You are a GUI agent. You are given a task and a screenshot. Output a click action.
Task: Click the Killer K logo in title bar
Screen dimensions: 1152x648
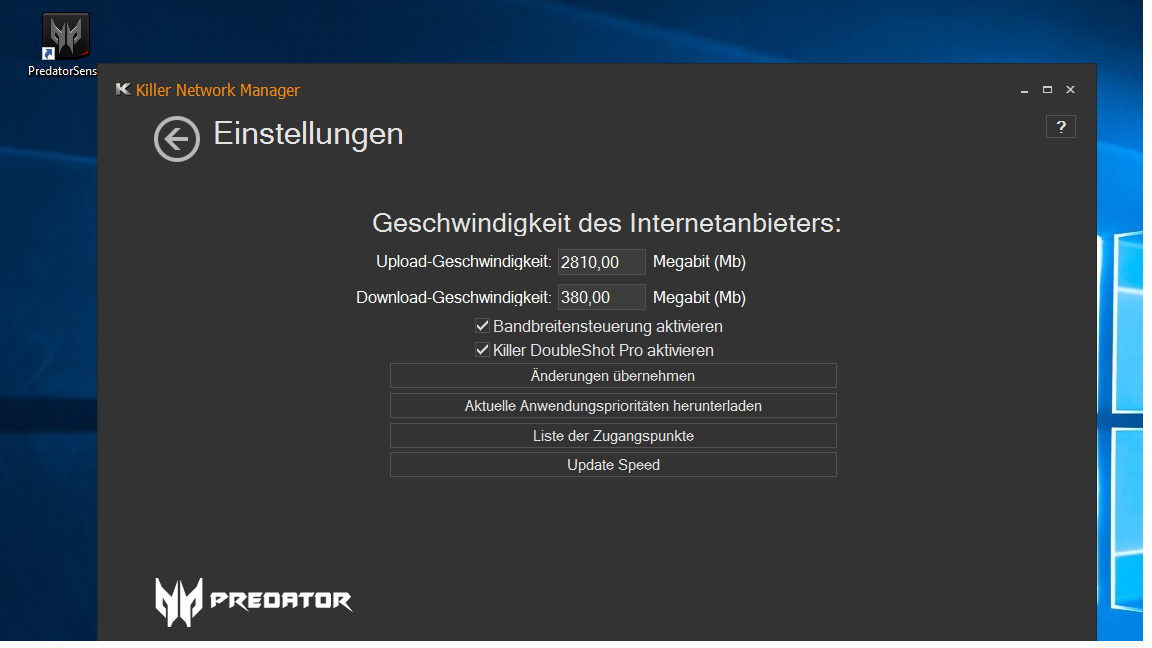point(123,90)
